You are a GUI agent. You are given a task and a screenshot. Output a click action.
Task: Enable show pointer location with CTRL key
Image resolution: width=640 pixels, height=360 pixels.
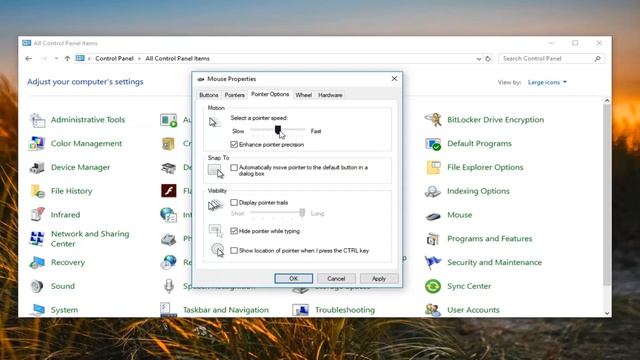tap(234, 251)
